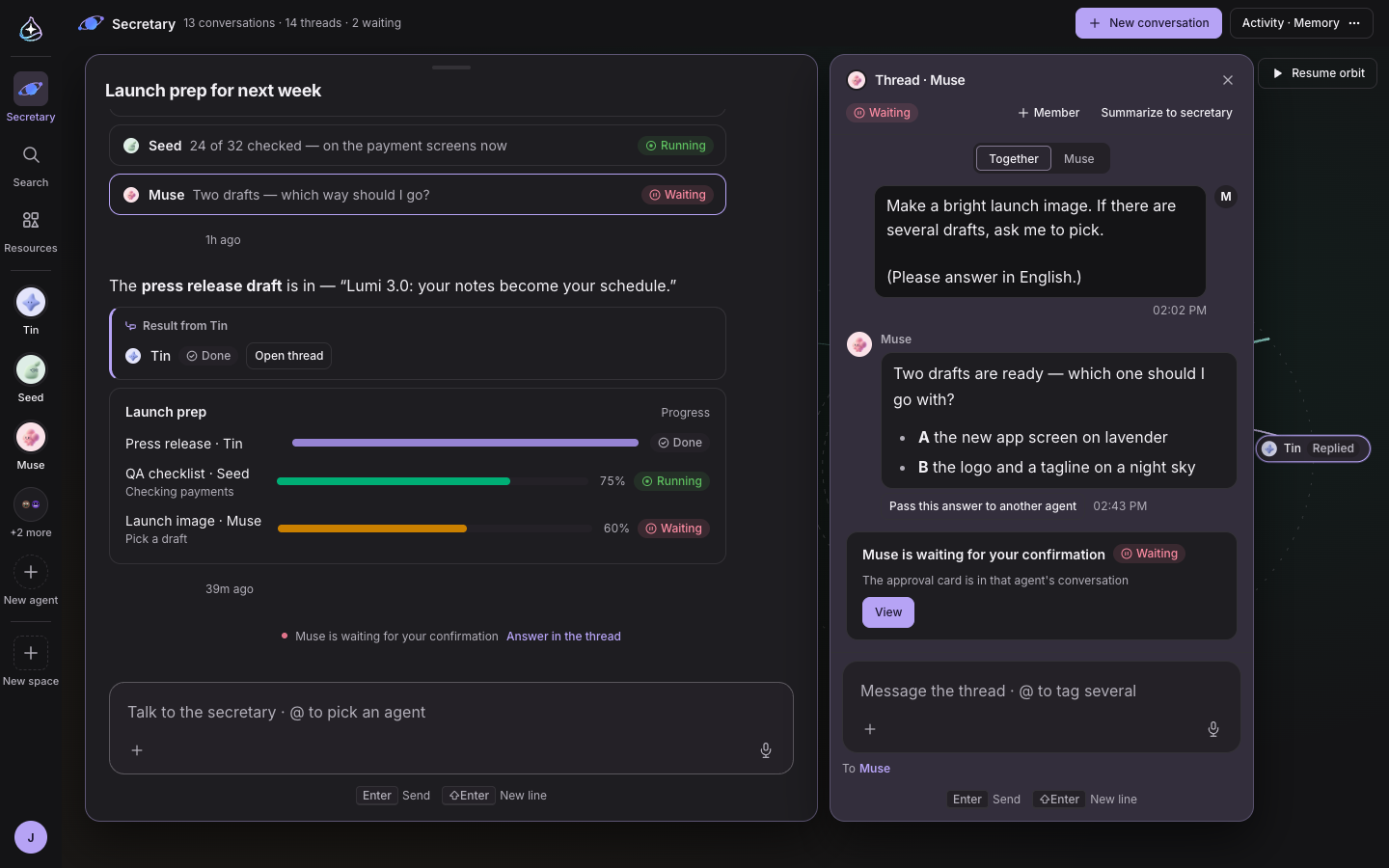This screenshot has width=1389, height=868.
Task: Click the Waiting status badge in thread header
Action: 883,113
